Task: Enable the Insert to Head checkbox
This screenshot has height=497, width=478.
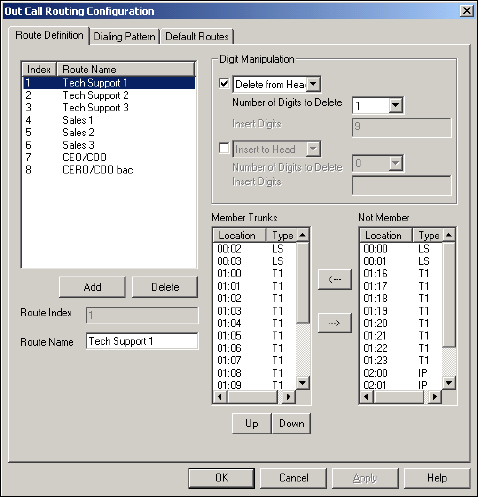Action: tap(224, 148)
